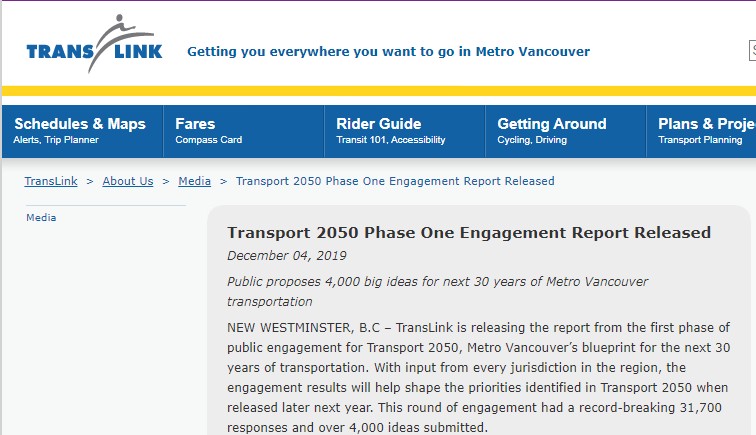756x435 pixels.
Task: Open the Media breadcrumb link
Action: (x=194, y=181)
